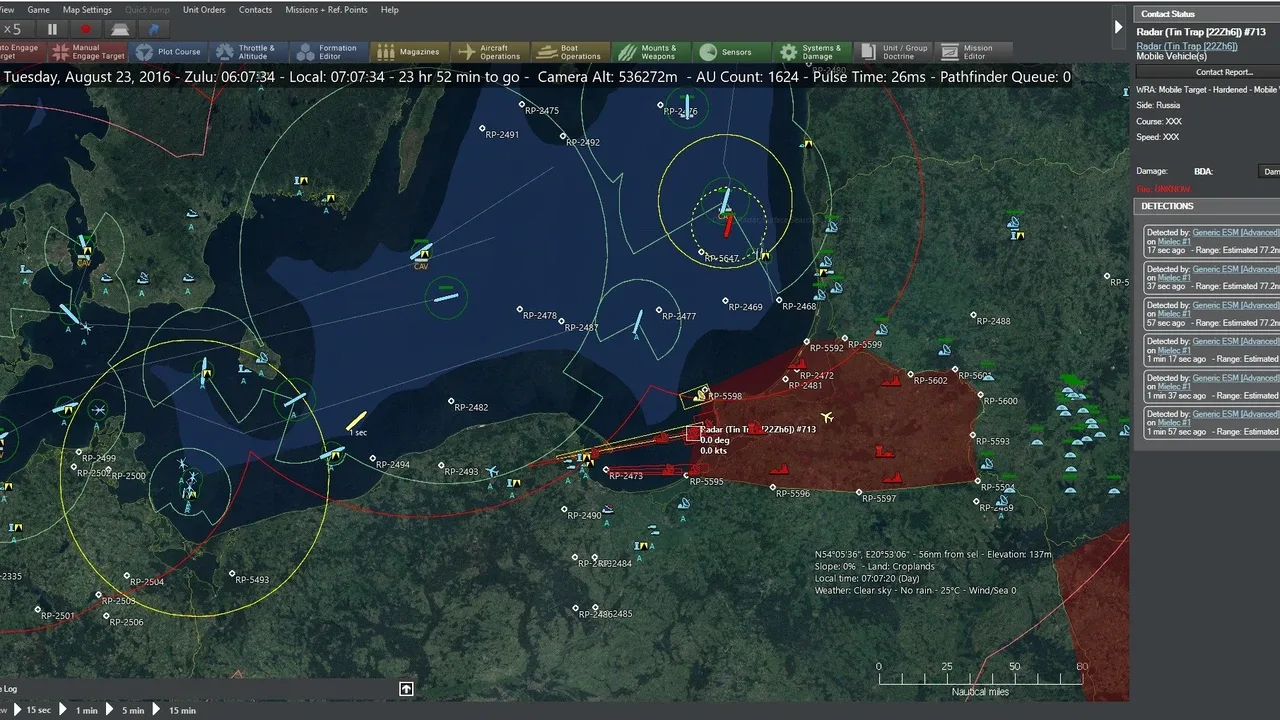
Task: Show the Sensors window
Action: [x=726, y=52]
